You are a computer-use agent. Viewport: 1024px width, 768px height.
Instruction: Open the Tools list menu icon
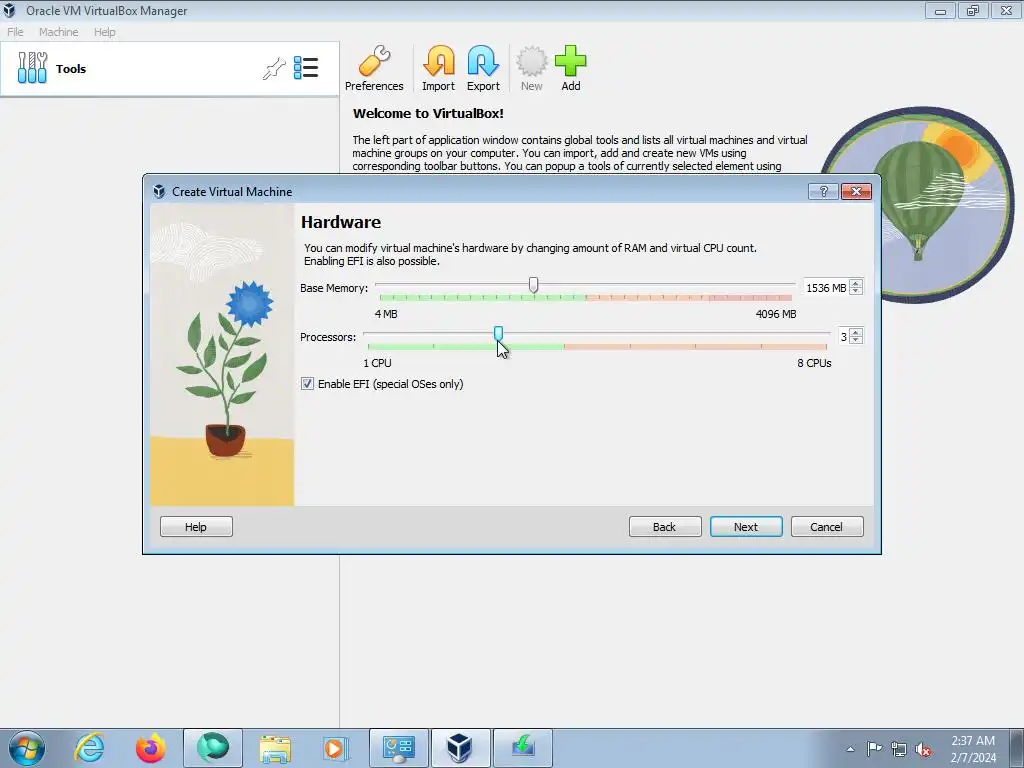[x=306, y=68]
